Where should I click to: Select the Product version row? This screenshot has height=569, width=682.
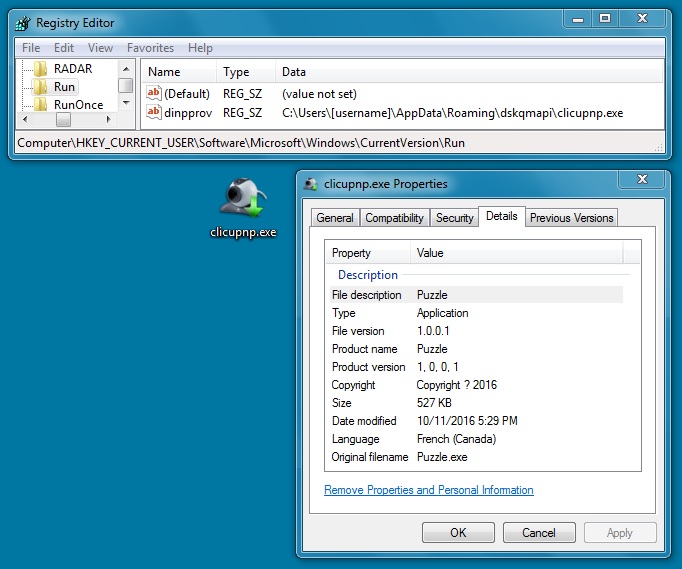477,367
